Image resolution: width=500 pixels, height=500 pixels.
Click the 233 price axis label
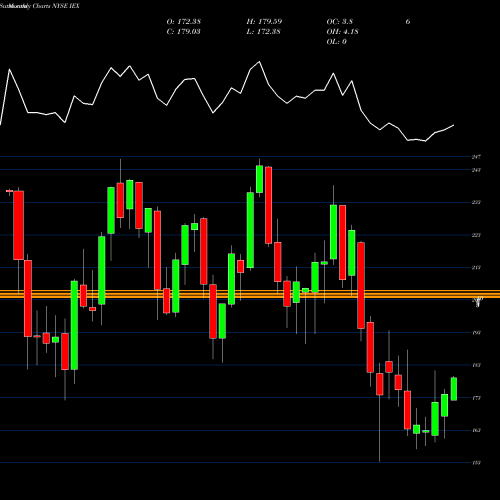476,202
